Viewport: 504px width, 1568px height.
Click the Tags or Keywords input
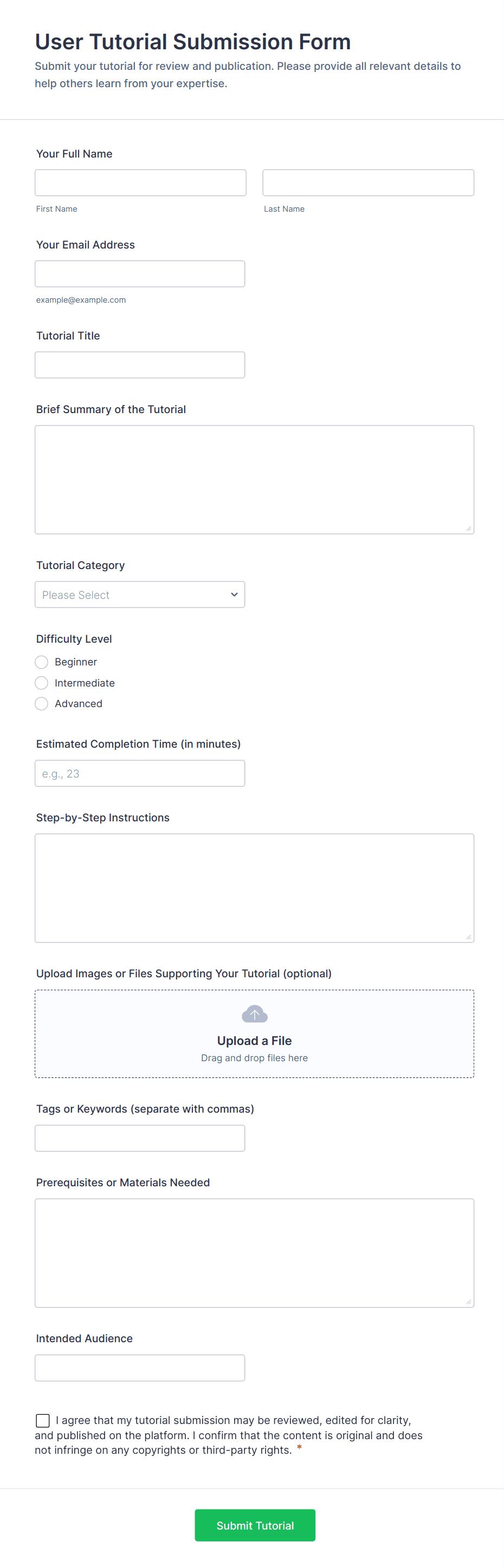[x=140, y=1138]
